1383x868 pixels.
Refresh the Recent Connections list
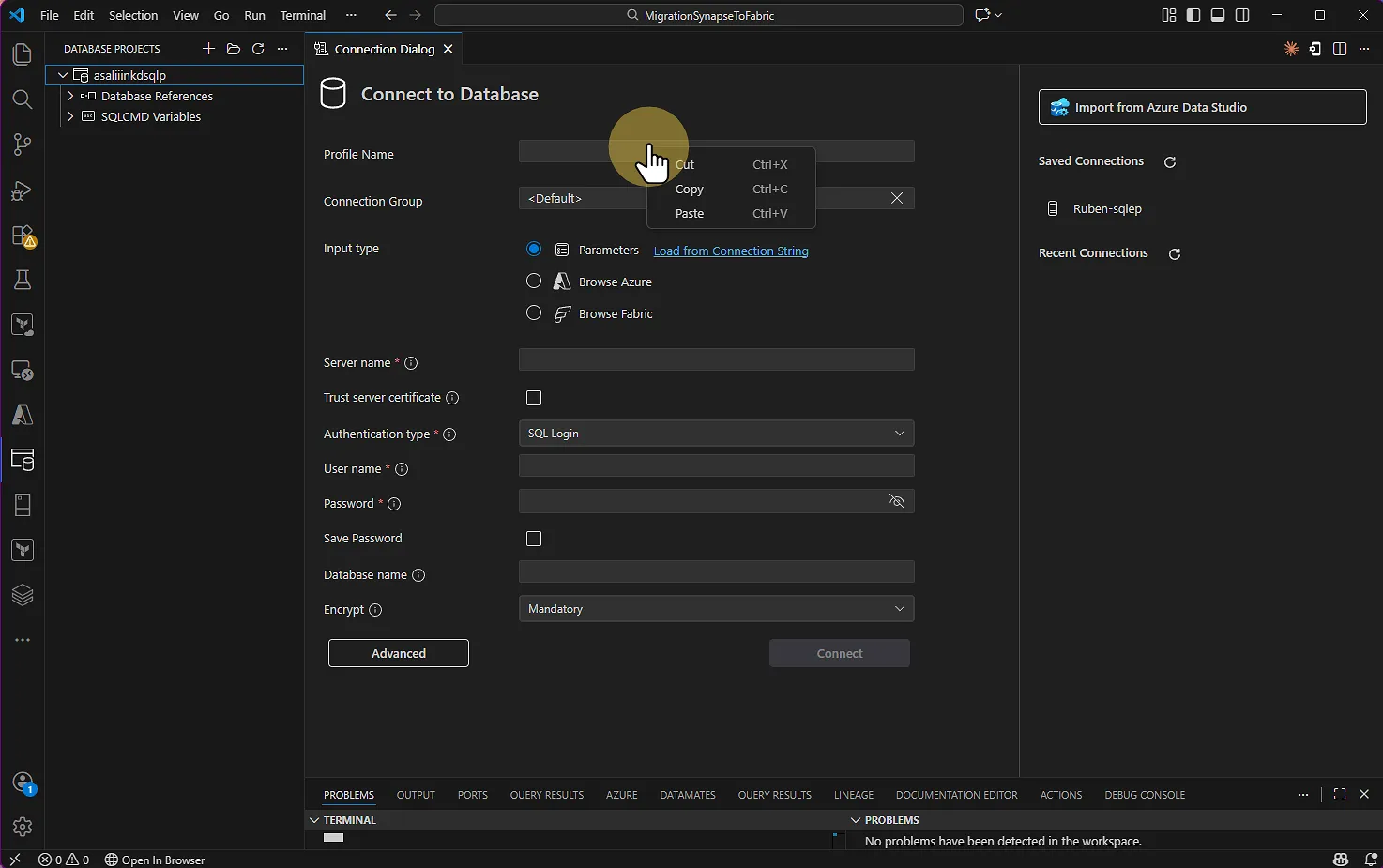click(1174, 254)
